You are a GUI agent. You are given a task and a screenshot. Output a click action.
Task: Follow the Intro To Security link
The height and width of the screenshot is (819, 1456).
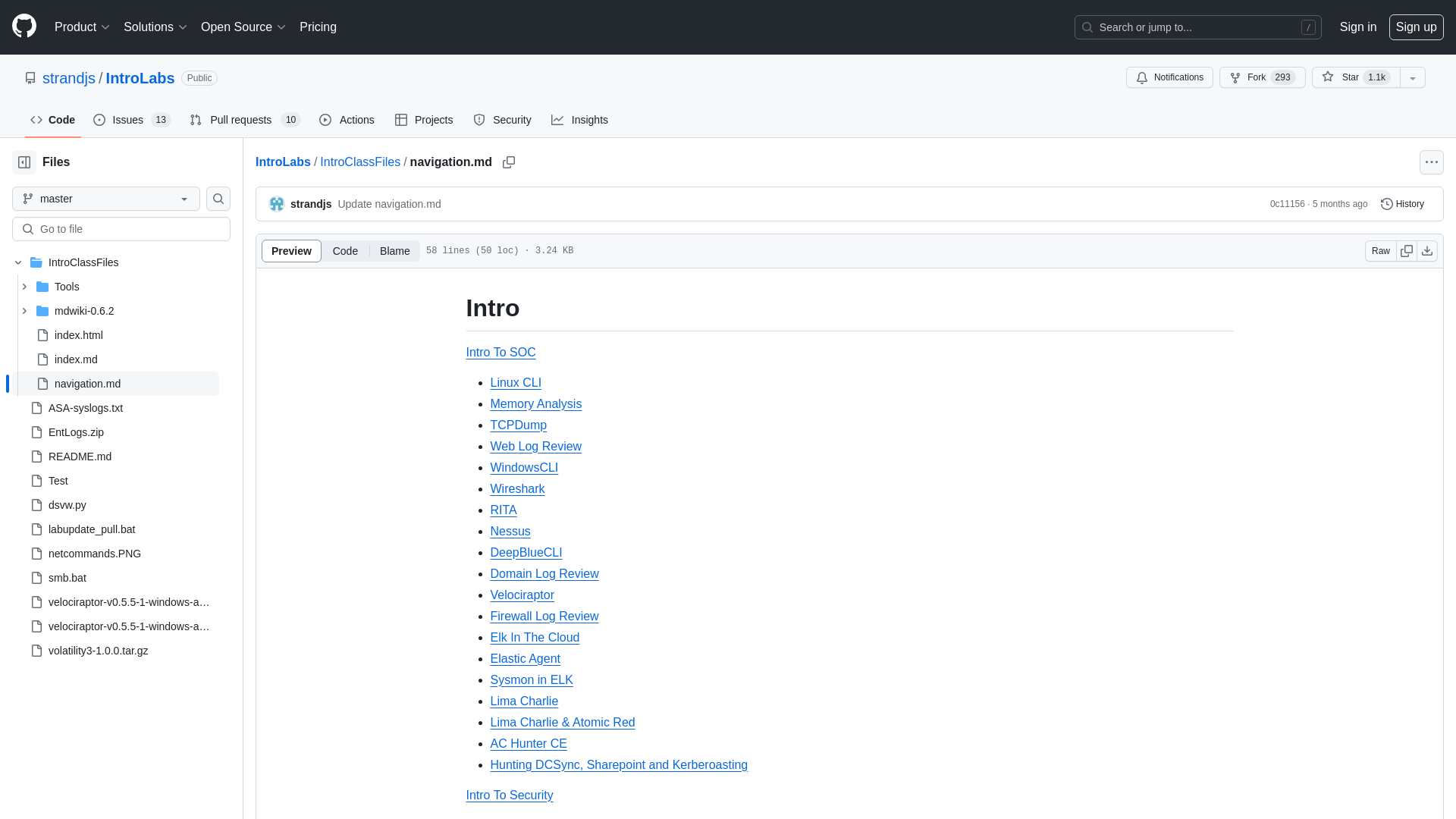point(510,795)
